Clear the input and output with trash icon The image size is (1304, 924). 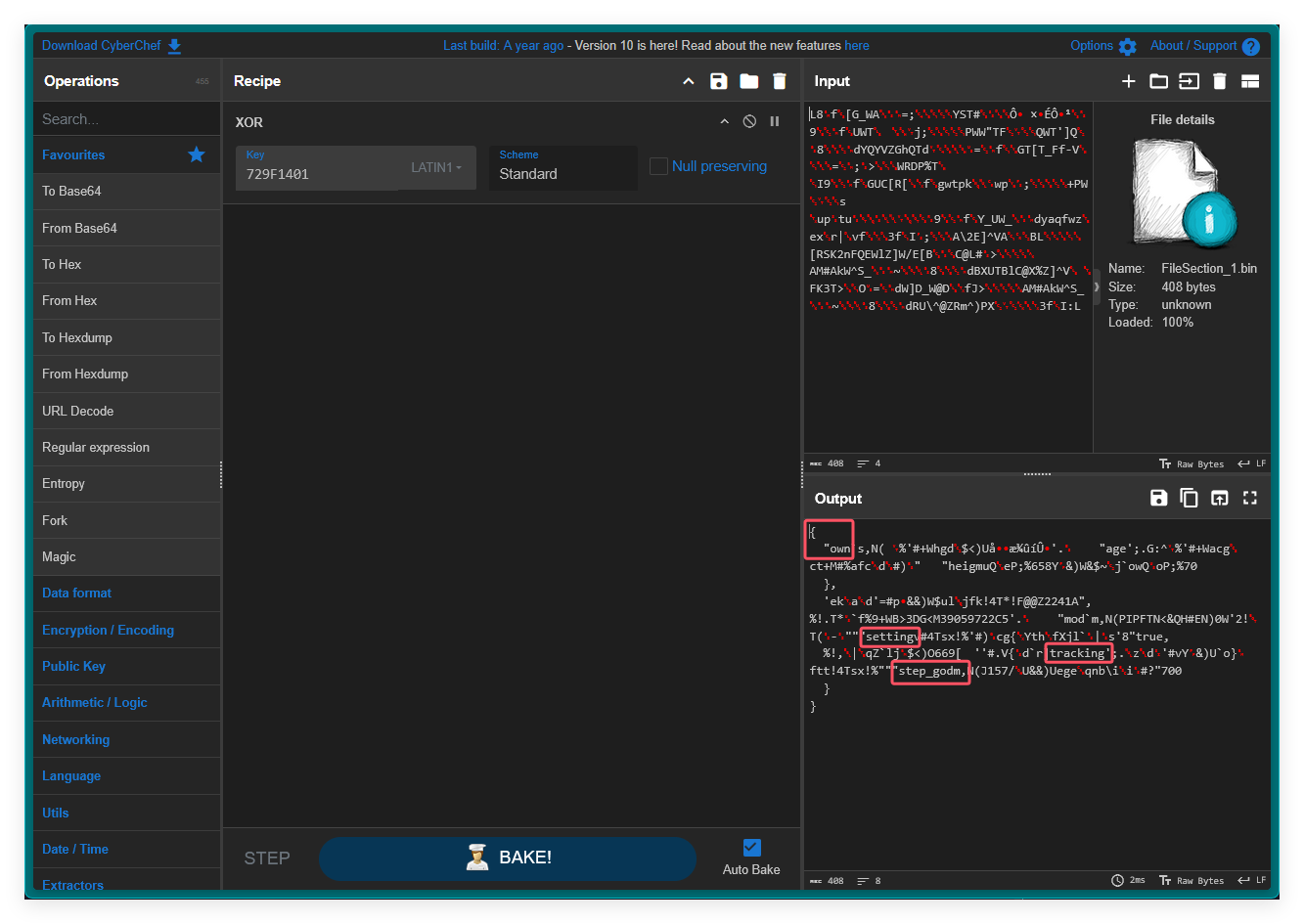tap(1220, 81)
